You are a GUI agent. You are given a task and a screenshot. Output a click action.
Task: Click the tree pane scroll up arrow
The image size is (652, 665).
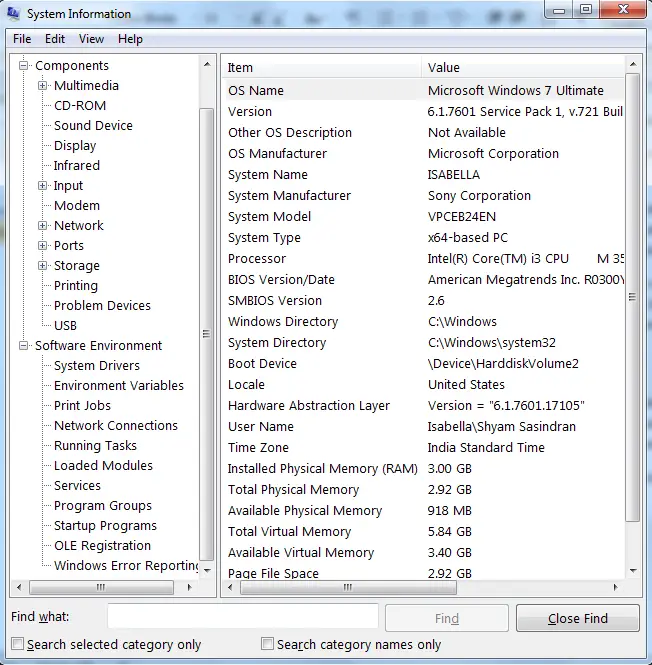[x=207, y=65]
